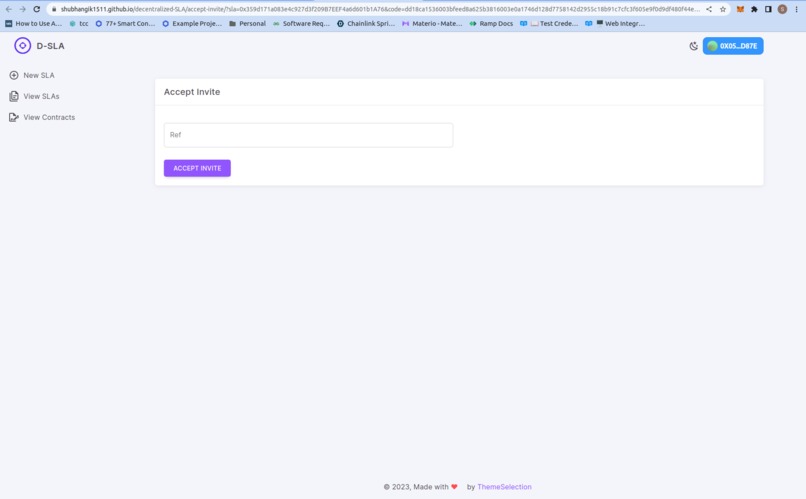This screenshot has height=499, width=806.
Task: Open the Extensions puzzle icon
Action: pyautogui.click(x=754, y=9)
